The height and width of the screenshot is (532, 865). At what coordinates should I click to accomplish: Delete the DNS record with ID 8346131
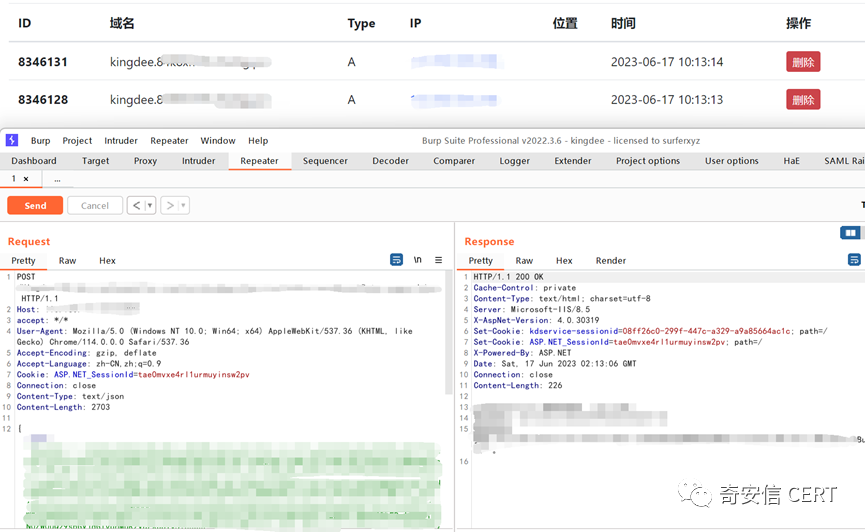[803, 62]
